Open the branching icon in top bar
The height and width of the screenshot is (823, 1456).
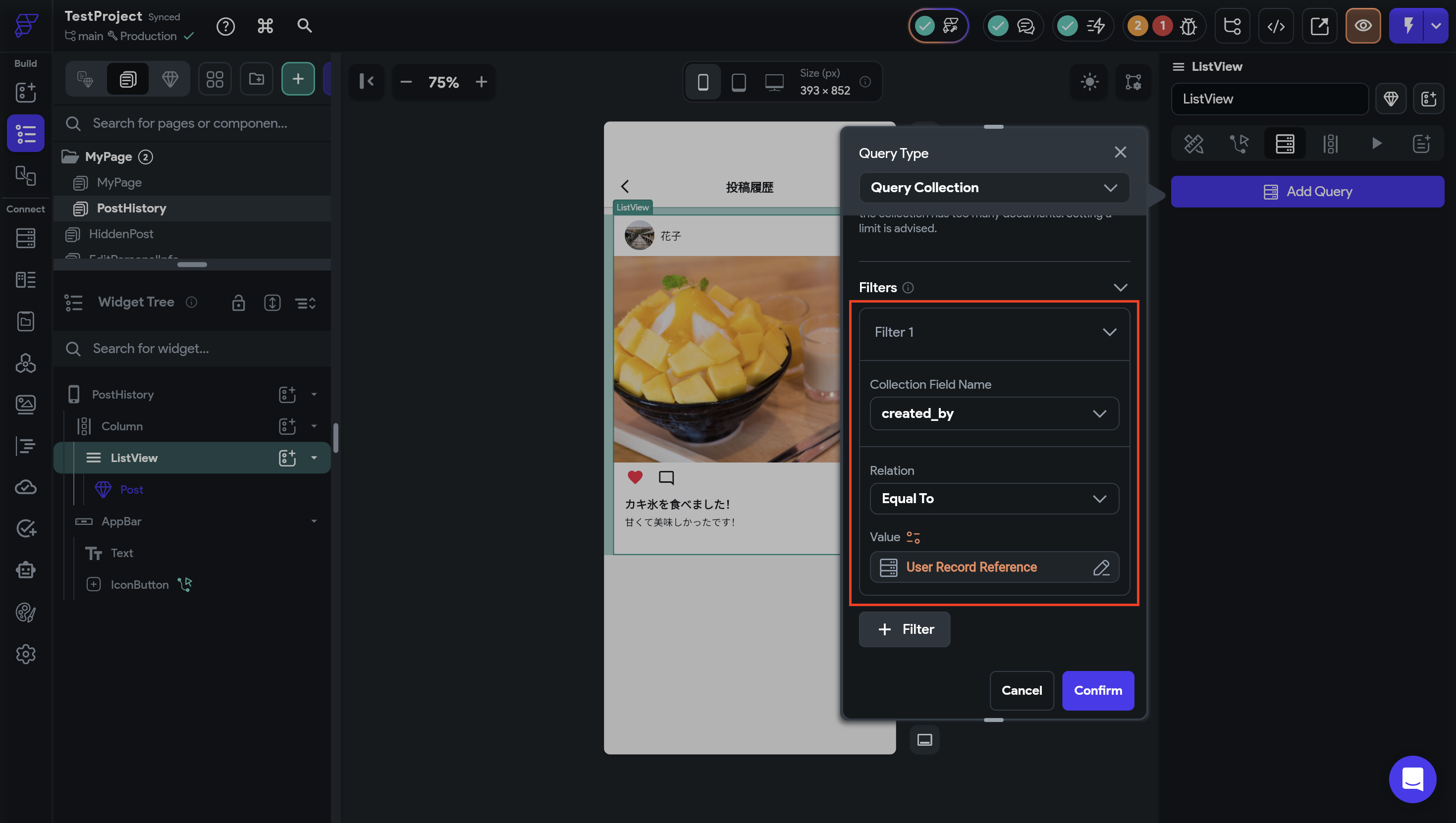click(x=1232, y=26)
